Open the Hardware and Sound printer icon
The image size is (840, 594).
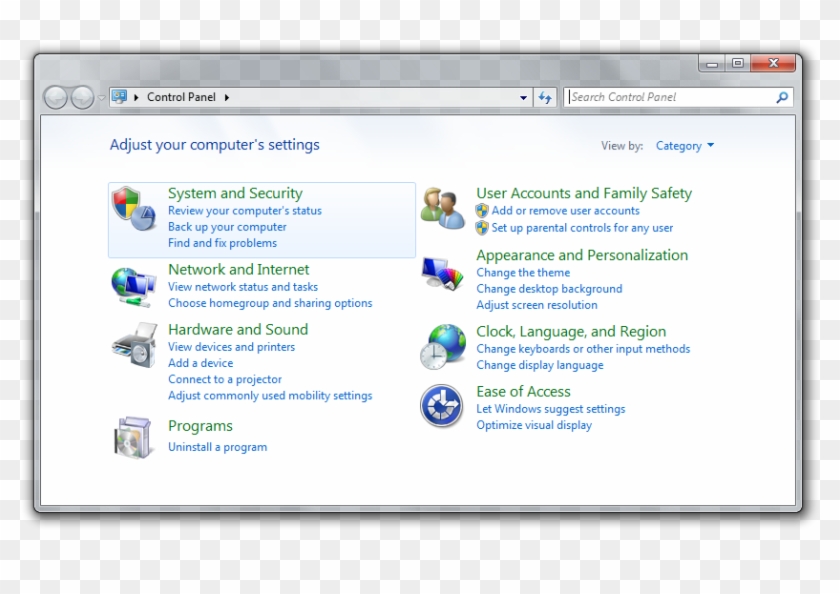click(x=134, y=345)
